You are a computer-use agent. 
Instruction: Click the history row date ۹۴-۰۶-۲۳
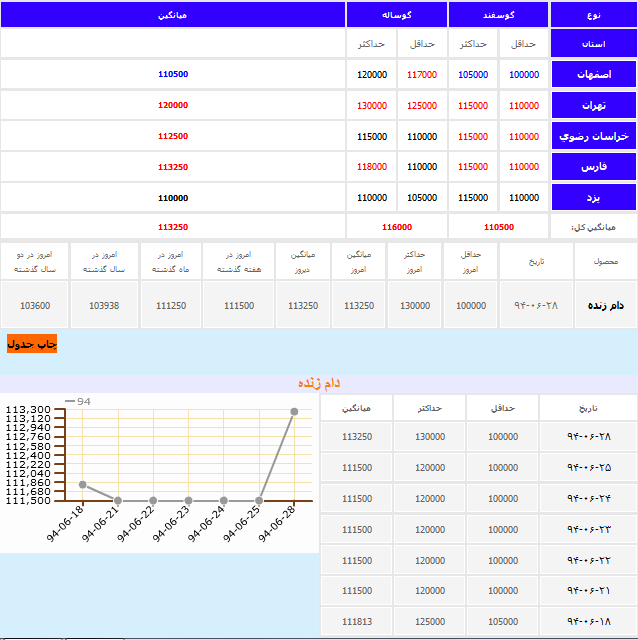click(588, 529)
